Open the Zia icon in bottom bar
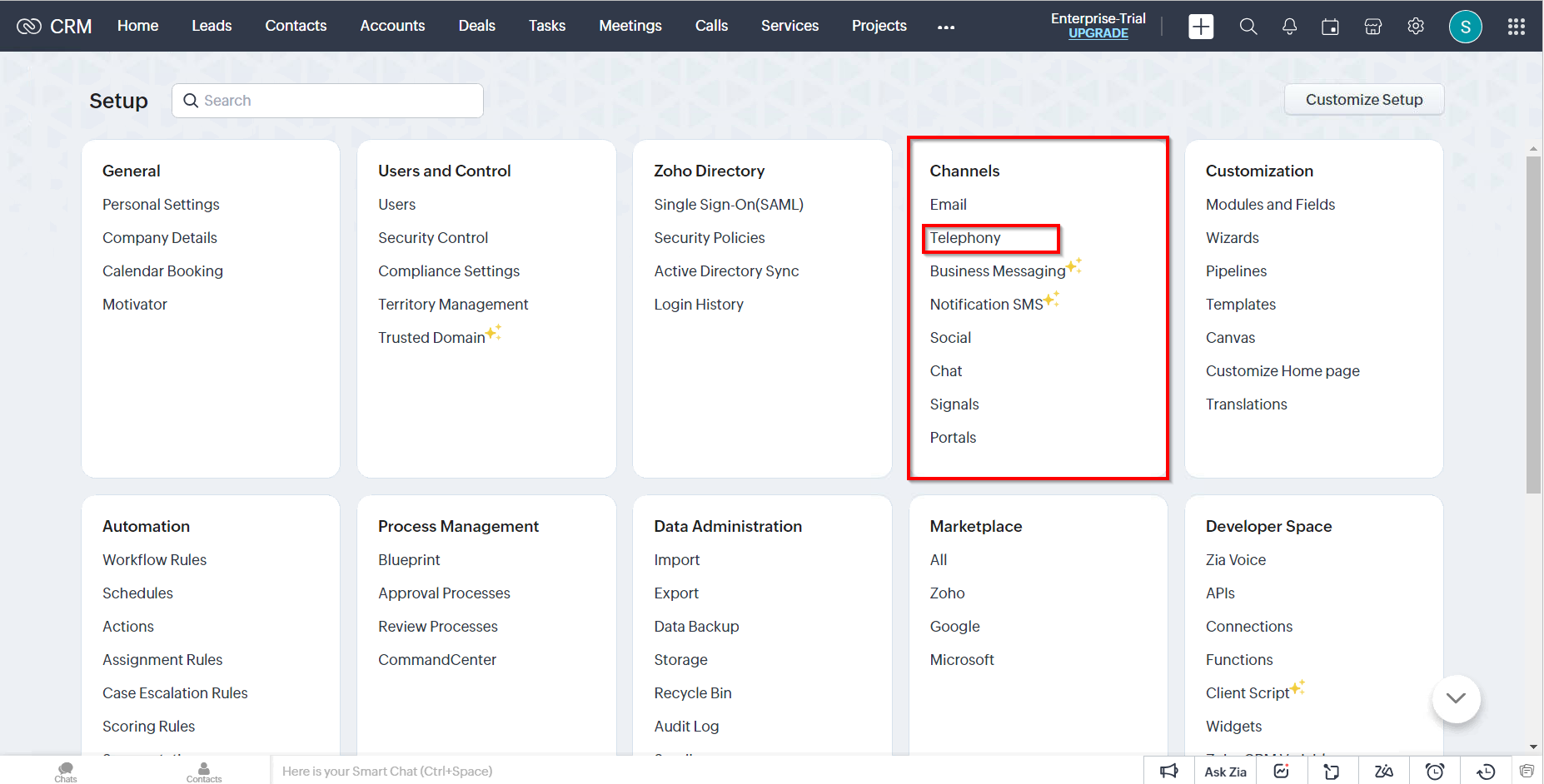The width and height of the screenshot is (1544, 784). (1384, 772)
